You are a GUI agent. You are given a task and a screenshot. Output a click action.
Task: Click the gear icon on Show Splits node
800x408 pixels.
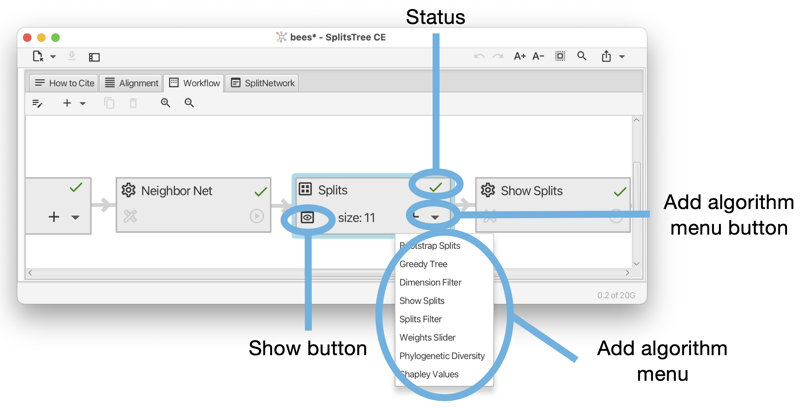tap(488, 190)
